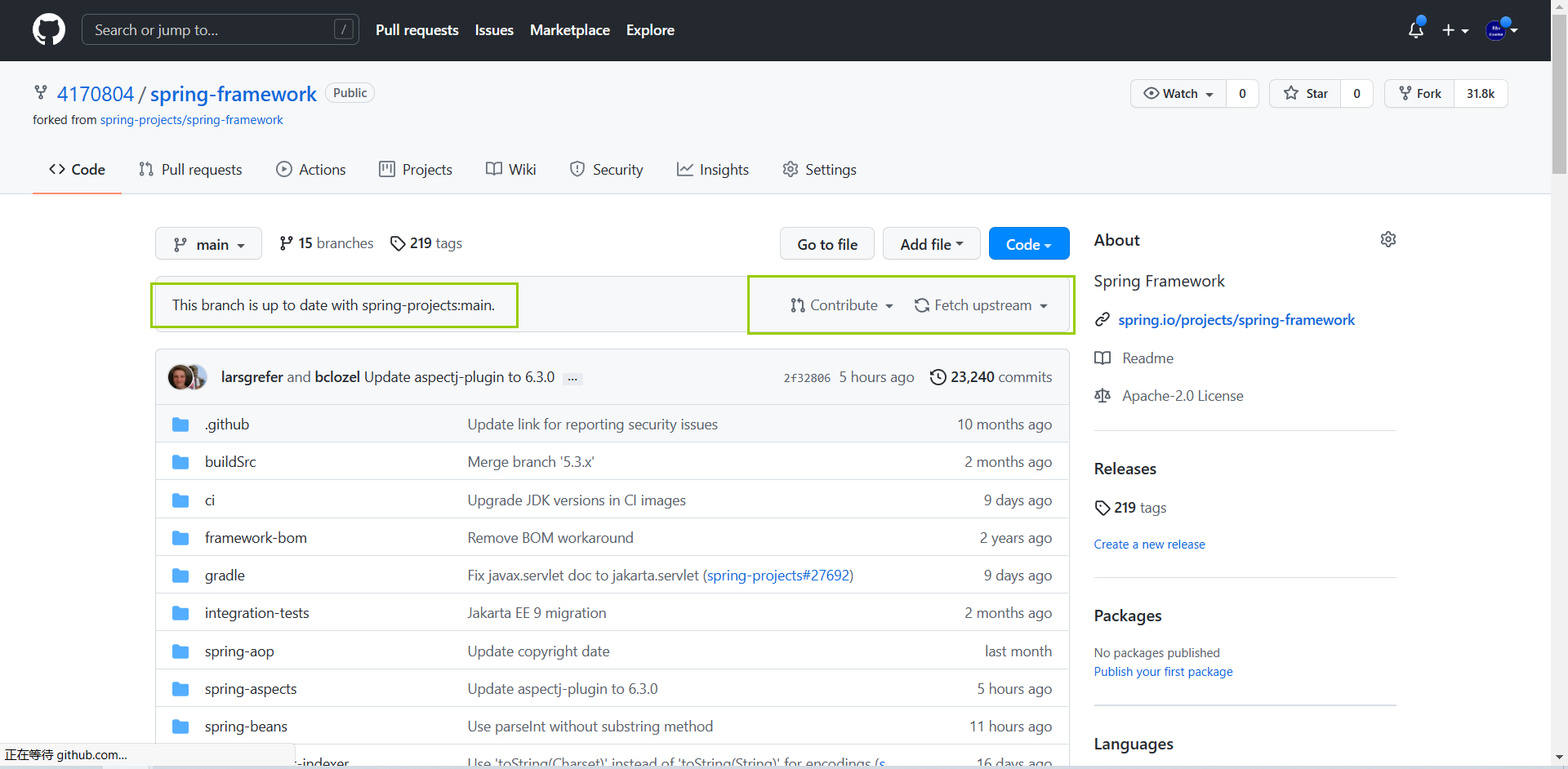Viewport: 1568px width, 769px height.
Task: View the 31.8k forks count
Action: point(1481,93)
